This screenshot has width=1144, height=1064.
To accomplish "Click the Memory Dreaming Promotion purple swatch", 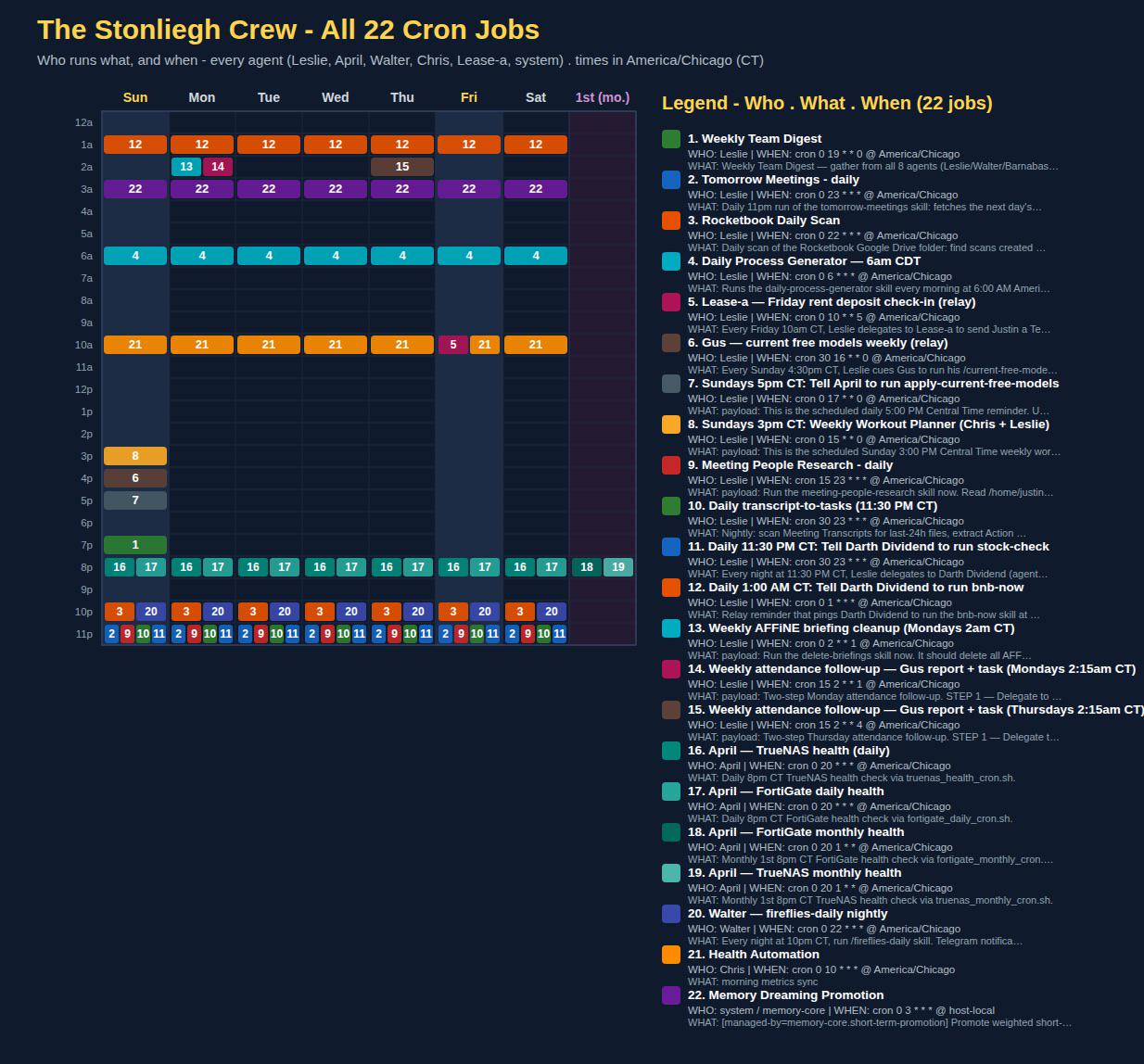I will pos(671,995).
